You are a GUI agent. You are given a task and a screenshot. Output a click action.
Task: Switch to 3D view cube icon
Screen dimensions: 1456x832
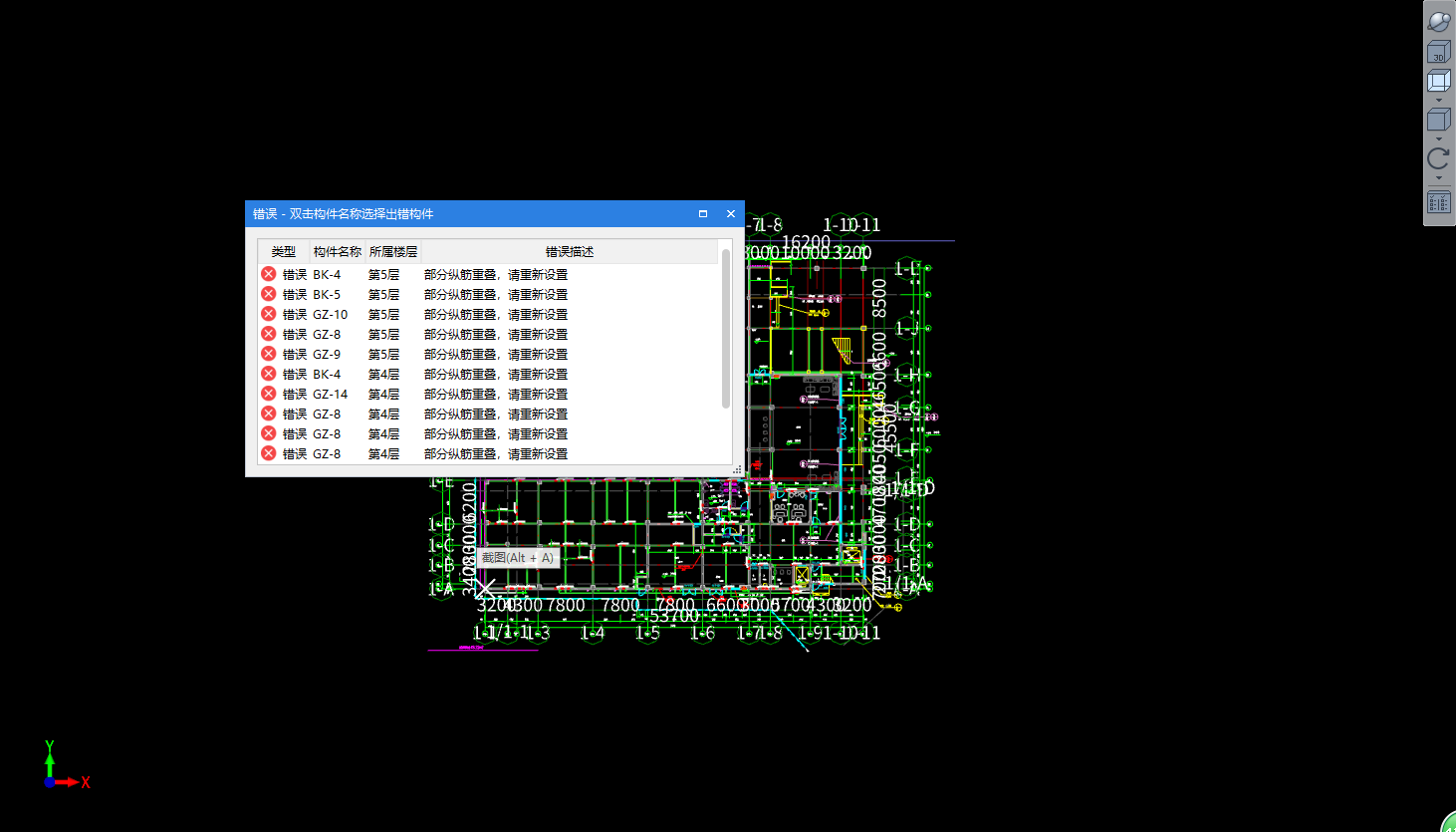click(x=1439, y=53)
